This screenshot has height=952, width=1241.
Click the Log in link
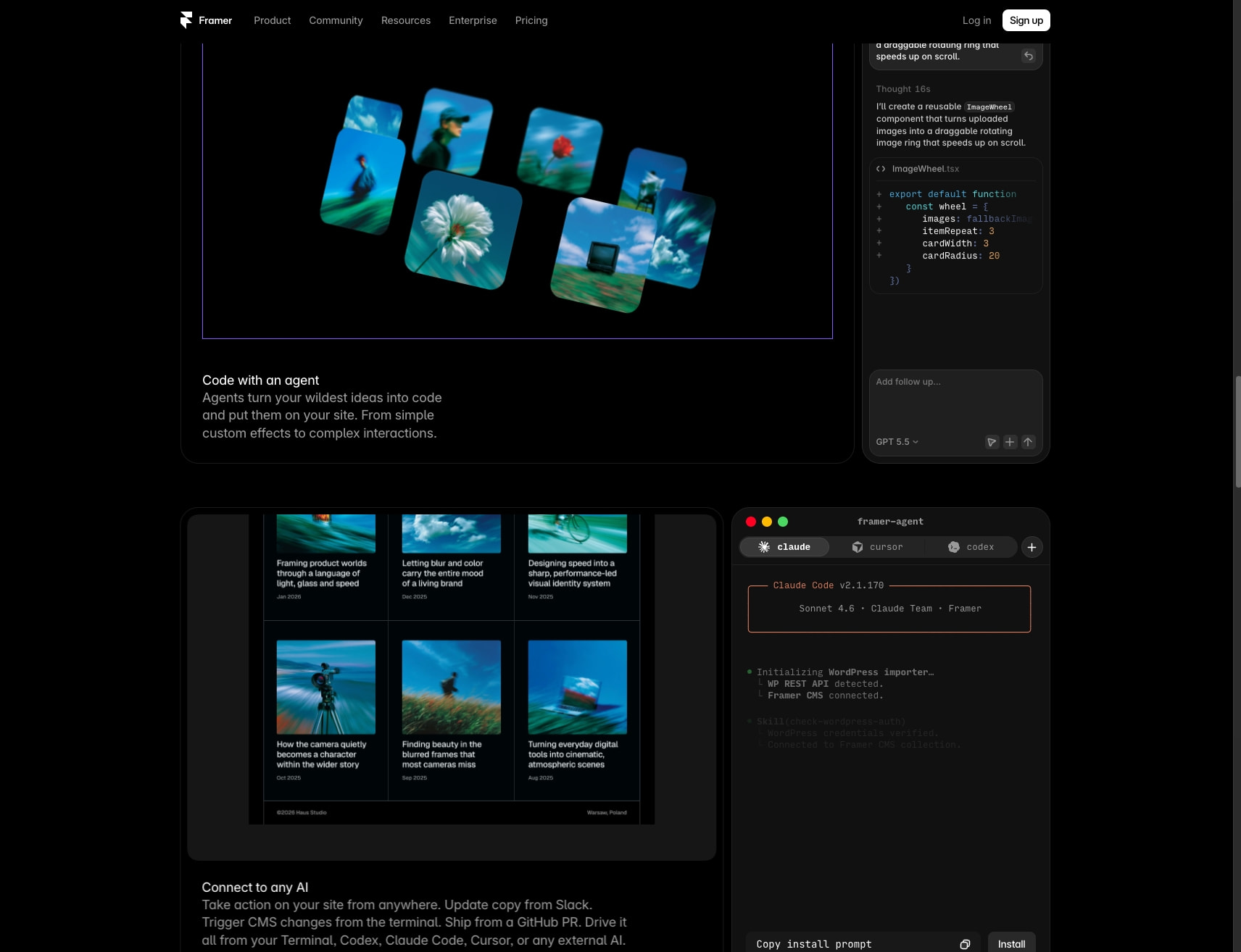point(976,20)
